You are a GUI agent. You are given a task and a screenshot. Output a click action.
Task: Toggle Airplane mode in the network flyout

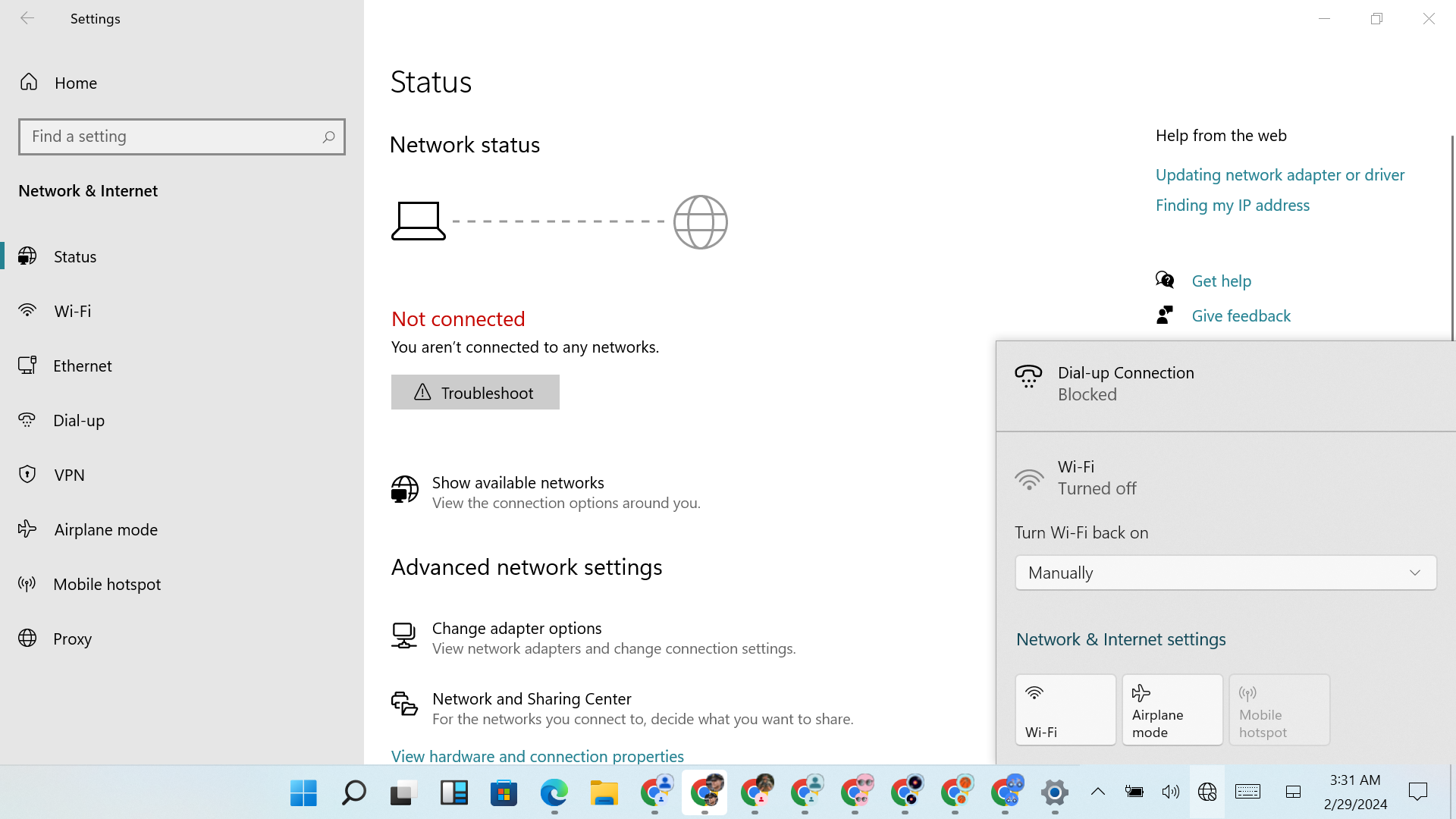click(1172, 709)
